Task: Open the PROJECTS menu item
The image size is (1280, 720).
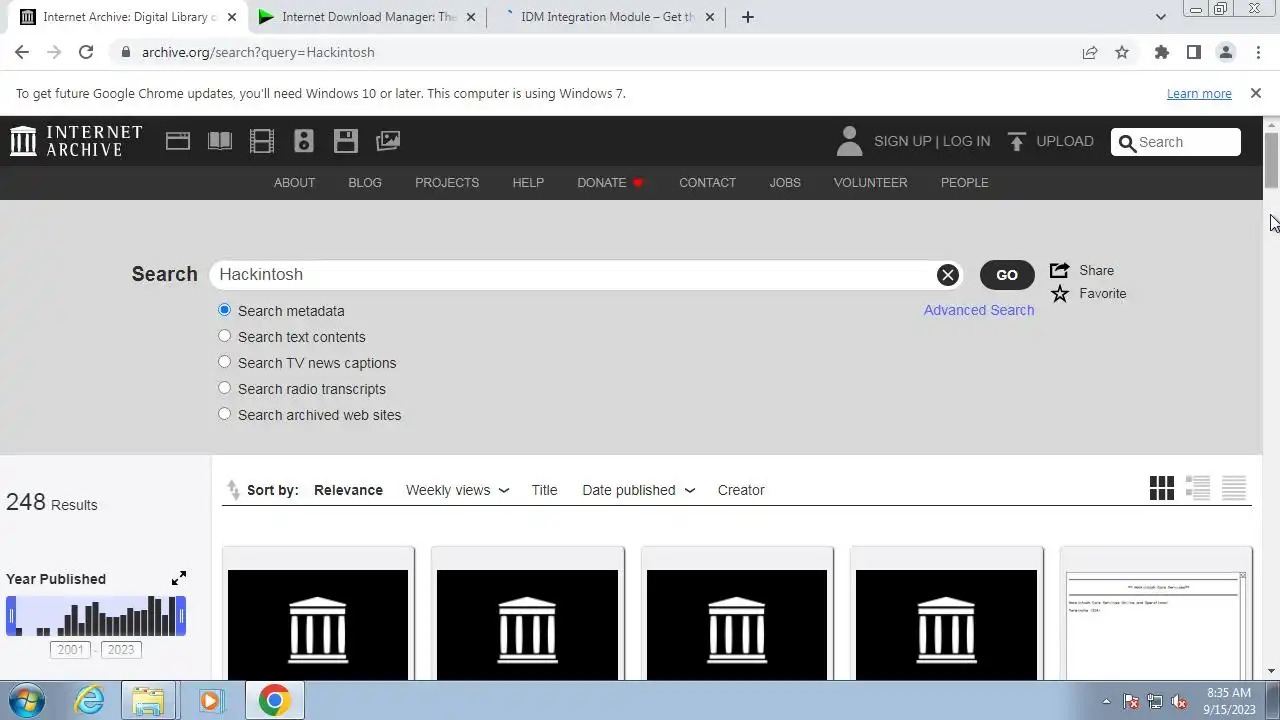Action: [447, 182]
